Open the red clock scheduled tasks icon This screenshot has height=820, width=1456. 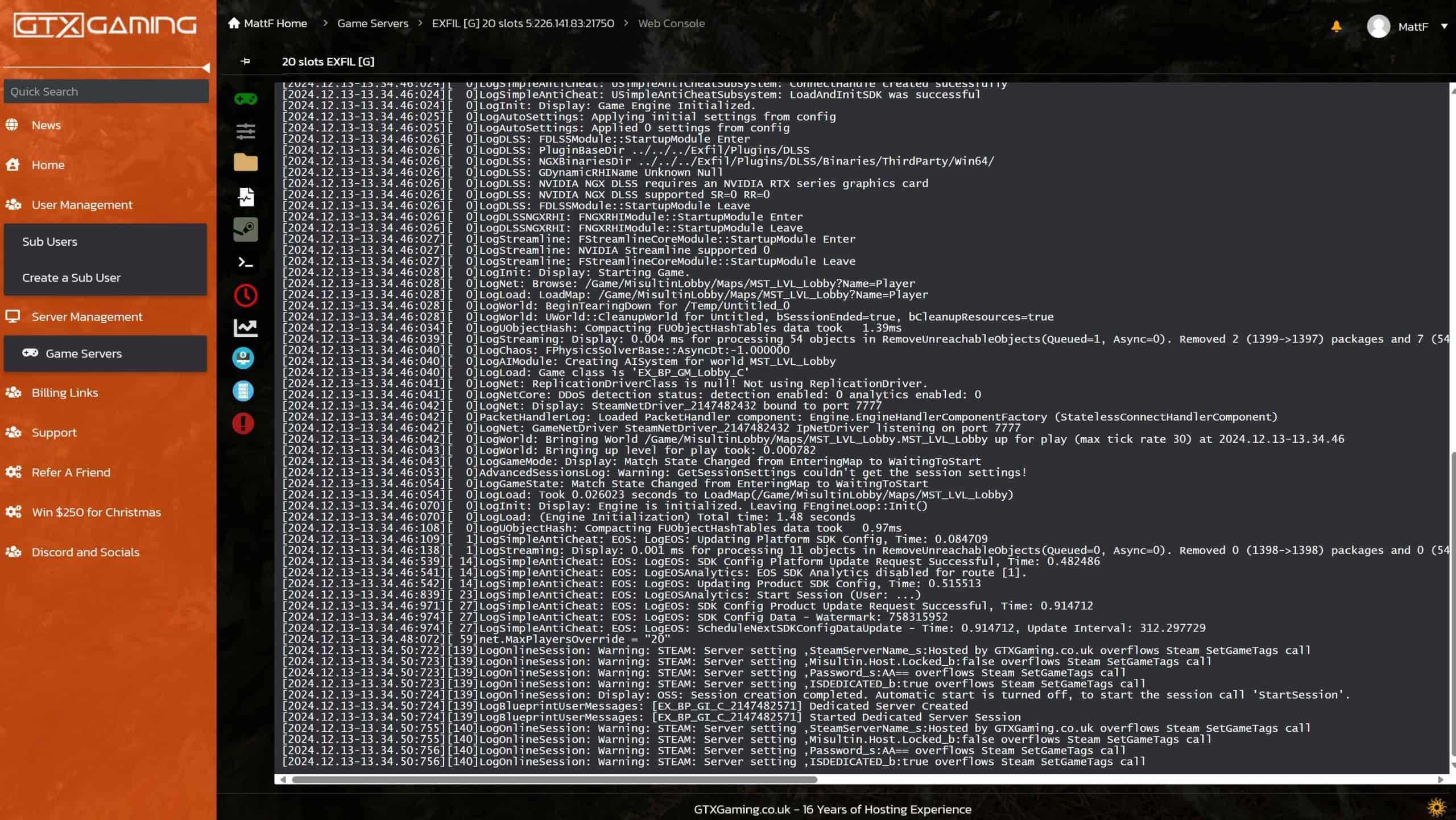click(x=246, y=295)
